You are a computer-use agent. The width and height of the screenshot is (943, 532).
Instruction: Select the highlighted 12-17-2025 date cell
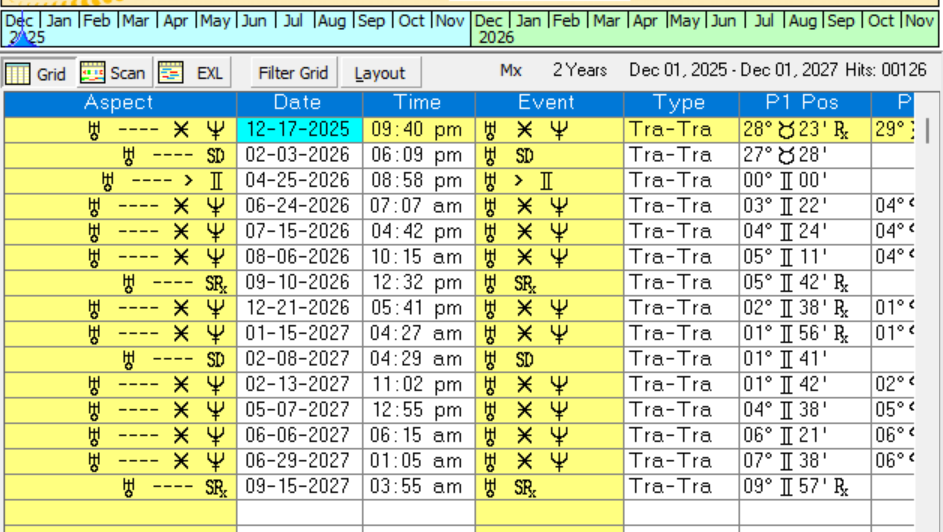[298, 129]
